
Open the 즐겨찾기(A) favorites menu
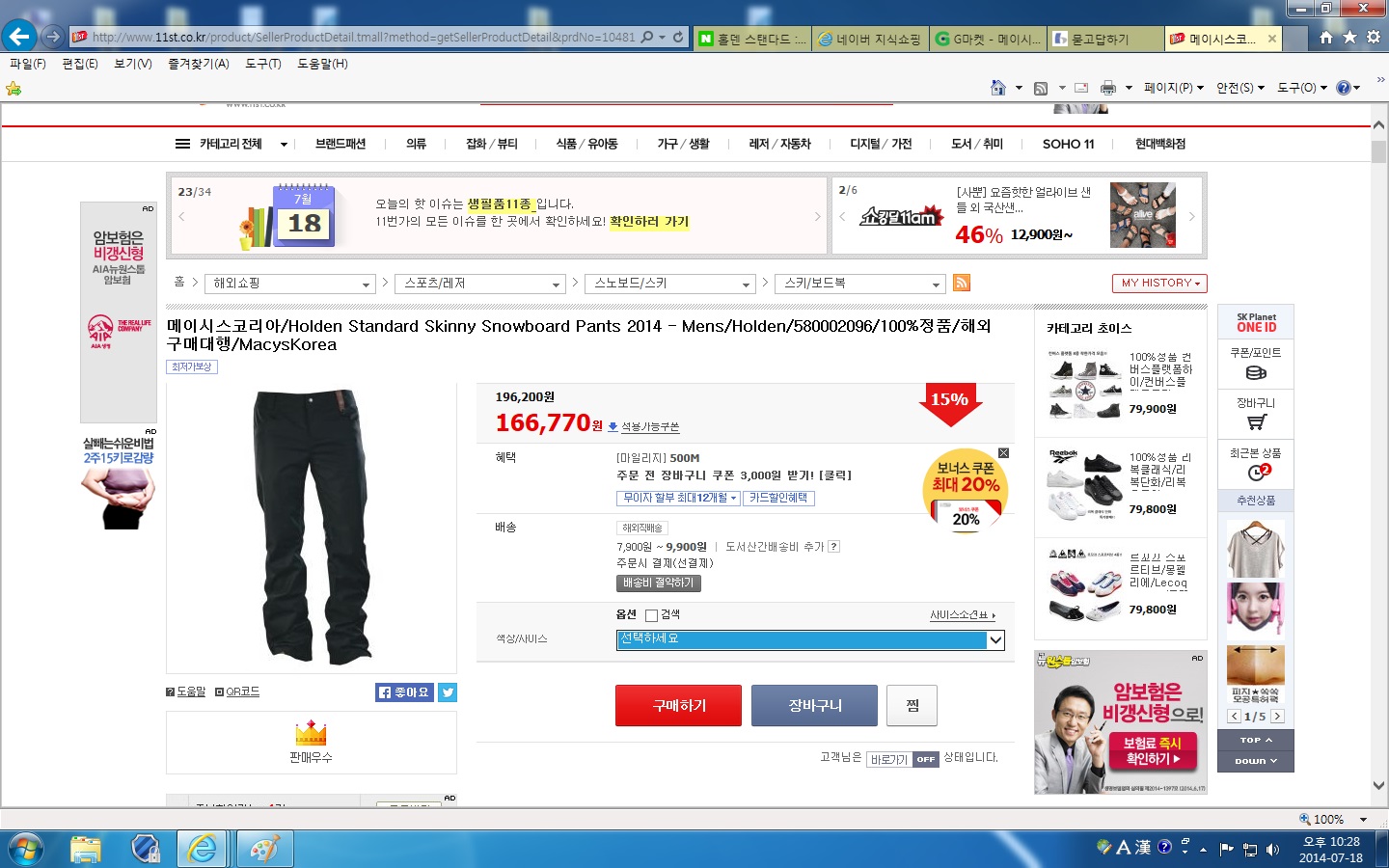click(x=198, y=64)
